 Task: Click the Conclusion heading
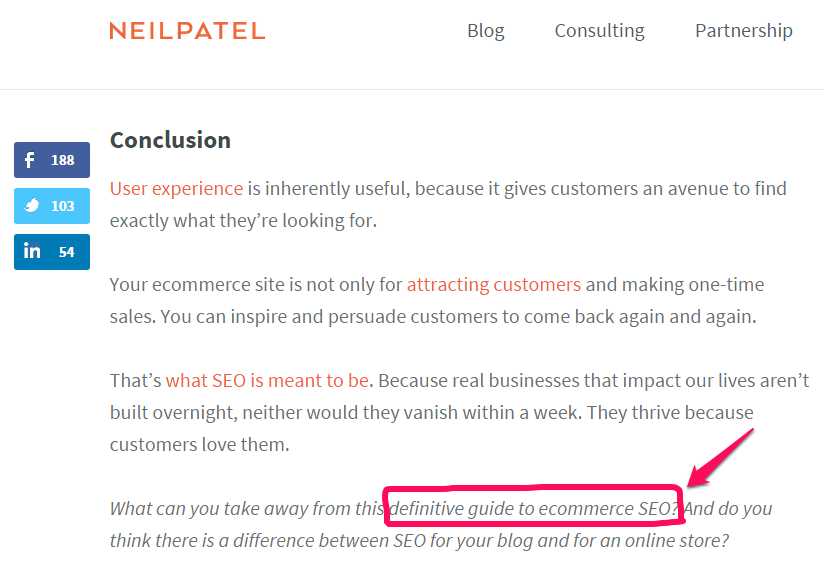pyautogui.click(x=170, y=140)
